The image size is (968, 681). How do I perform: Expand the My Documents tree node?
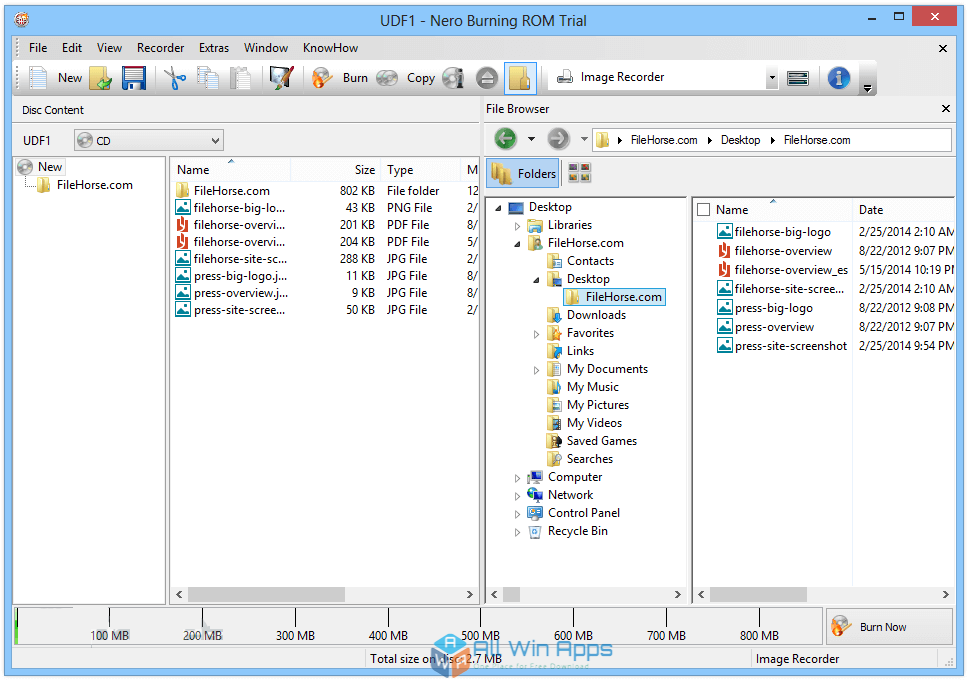tap(536, 370)
